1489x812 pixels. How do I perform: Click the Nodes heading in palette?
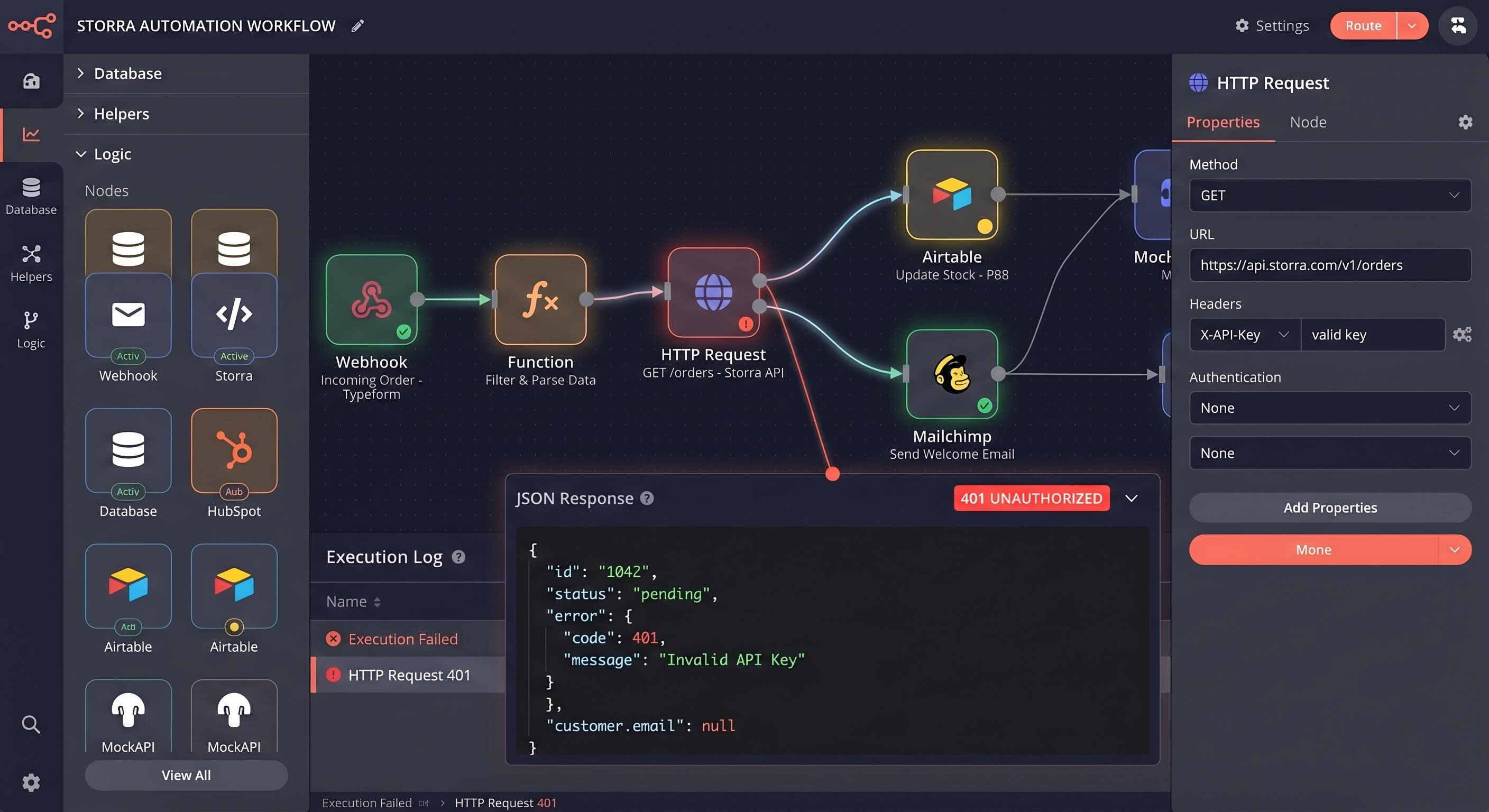pyautogui.click(x=107, y=191)
